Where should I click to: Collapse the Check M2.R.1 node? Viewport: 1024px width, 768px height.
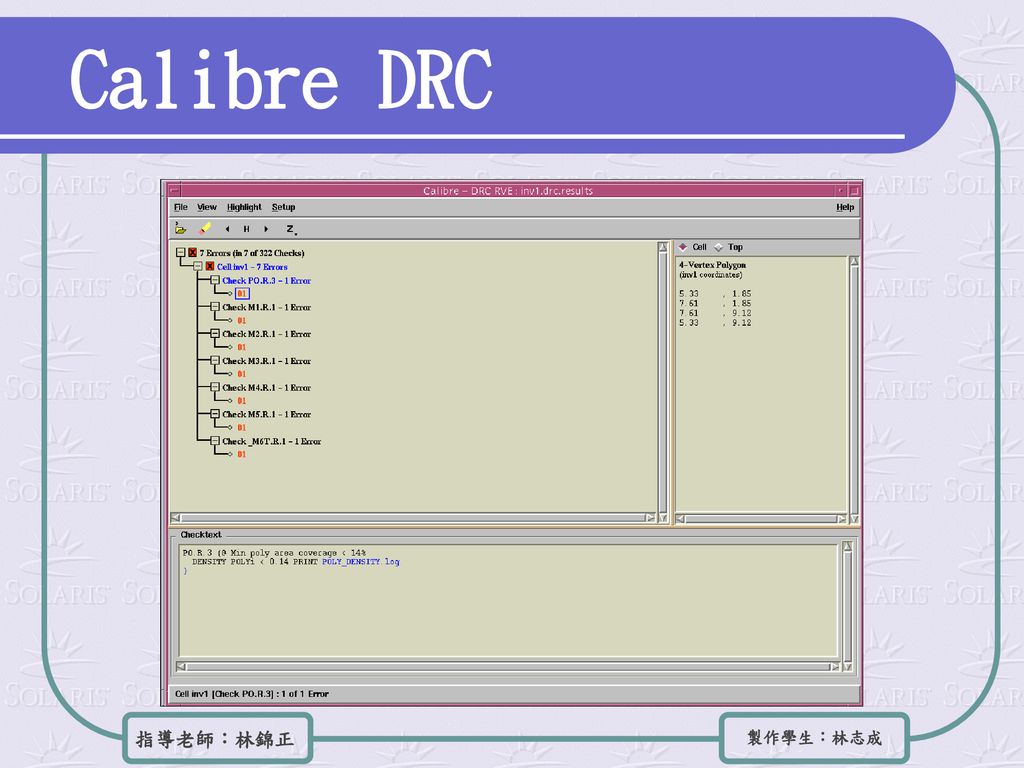(215, 334)
